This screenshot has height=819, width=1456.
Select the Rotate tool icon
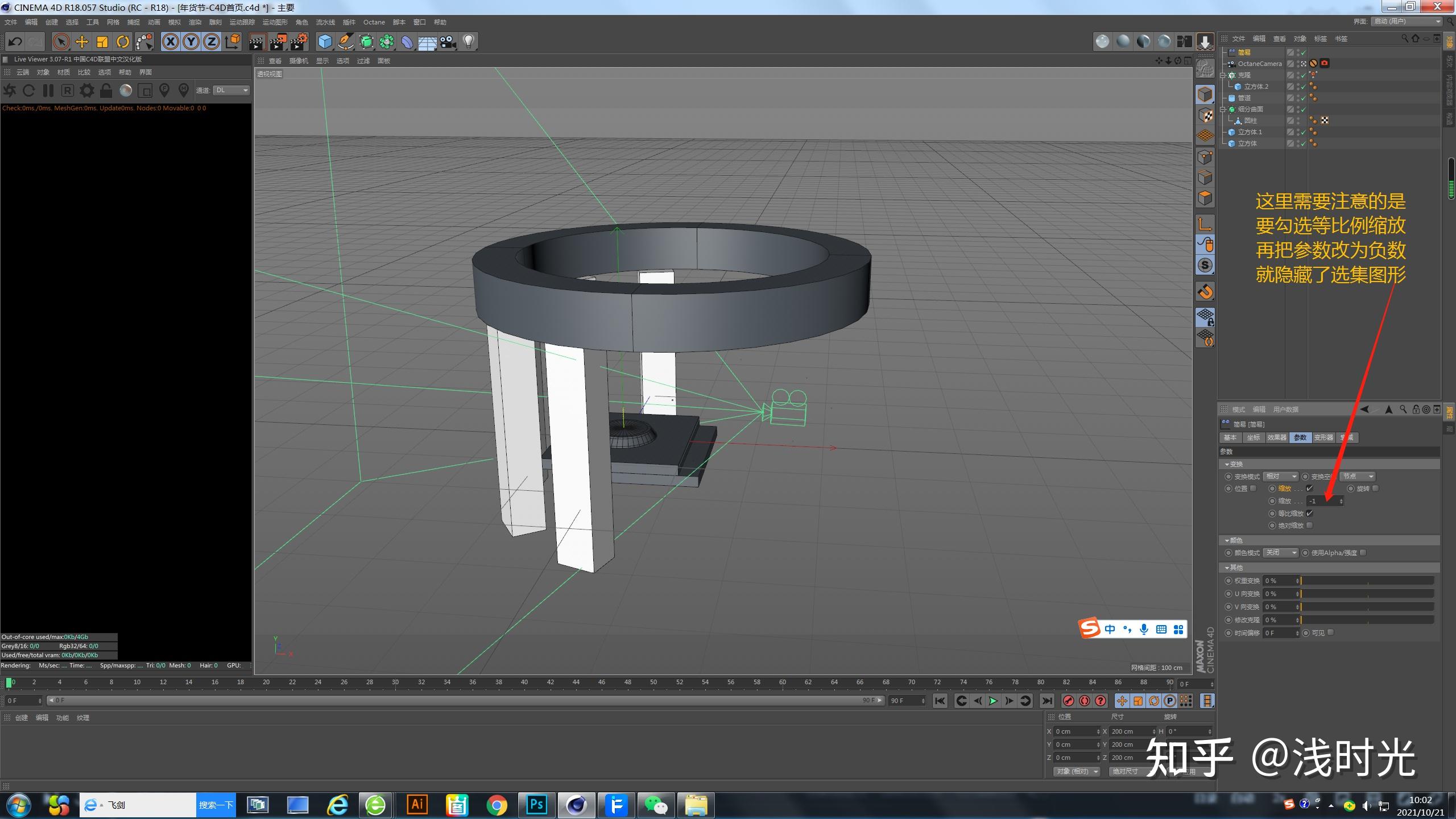click(123, 42)
